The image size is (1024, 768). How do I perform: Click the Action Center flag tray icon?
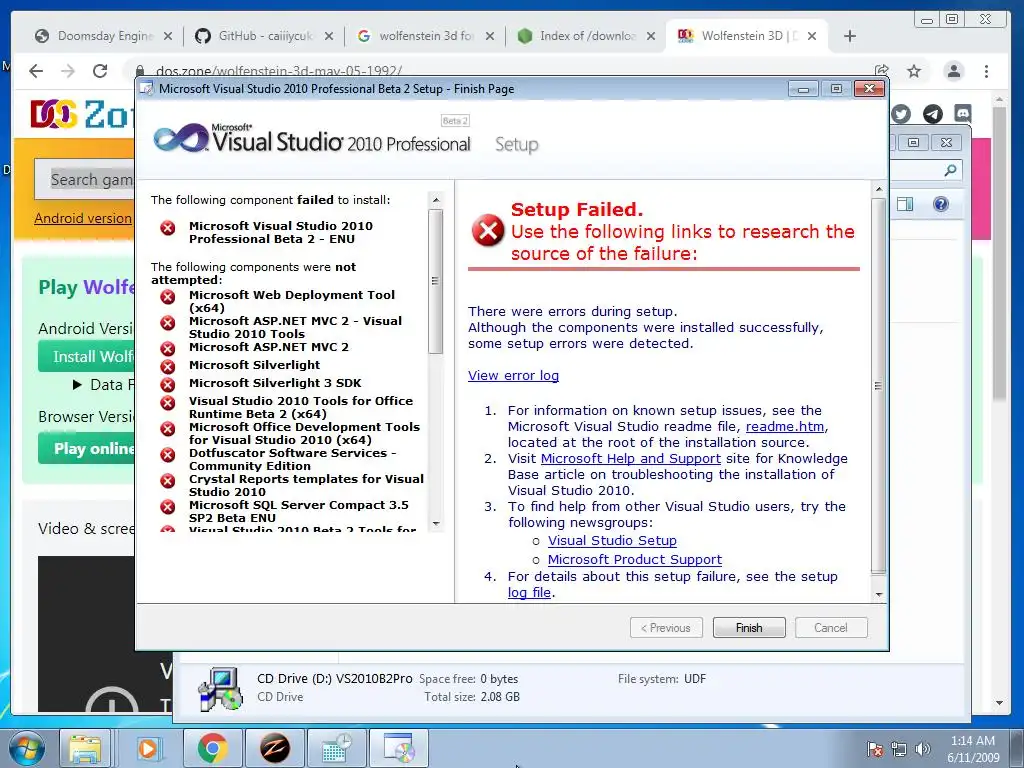[875, 749]
